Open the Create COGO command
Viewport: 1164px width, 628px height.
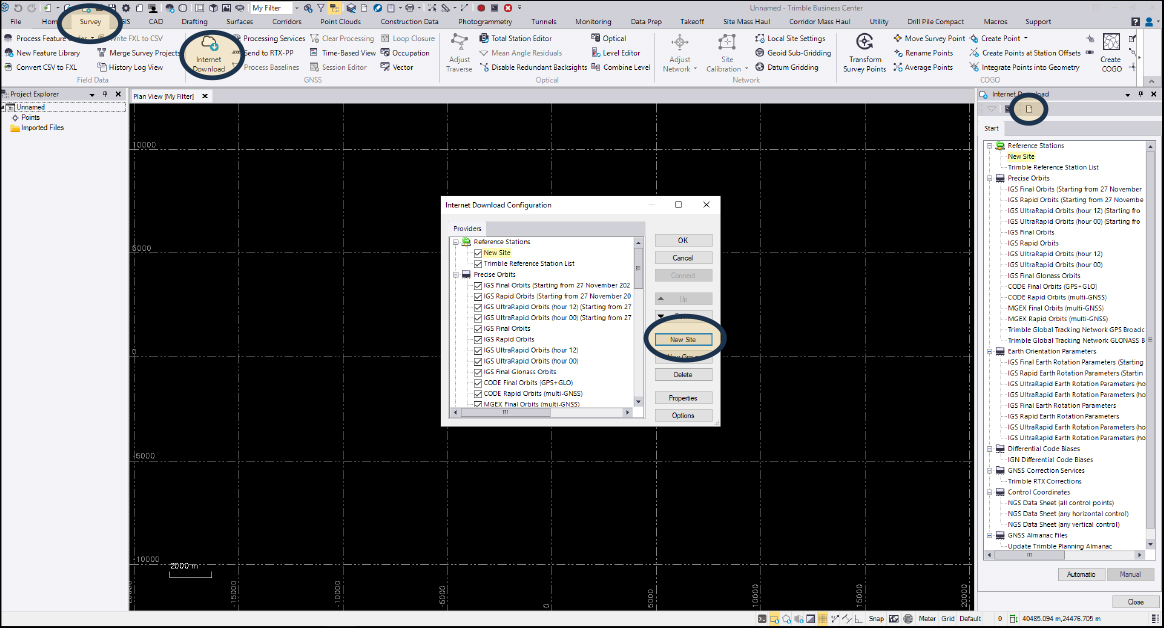(x=1111, y=53)
